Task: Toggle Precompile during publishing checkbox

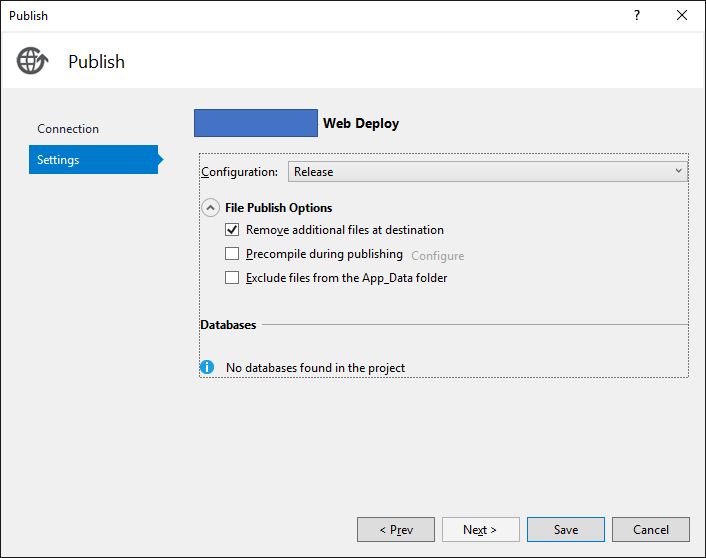Action: pos(232,254)
